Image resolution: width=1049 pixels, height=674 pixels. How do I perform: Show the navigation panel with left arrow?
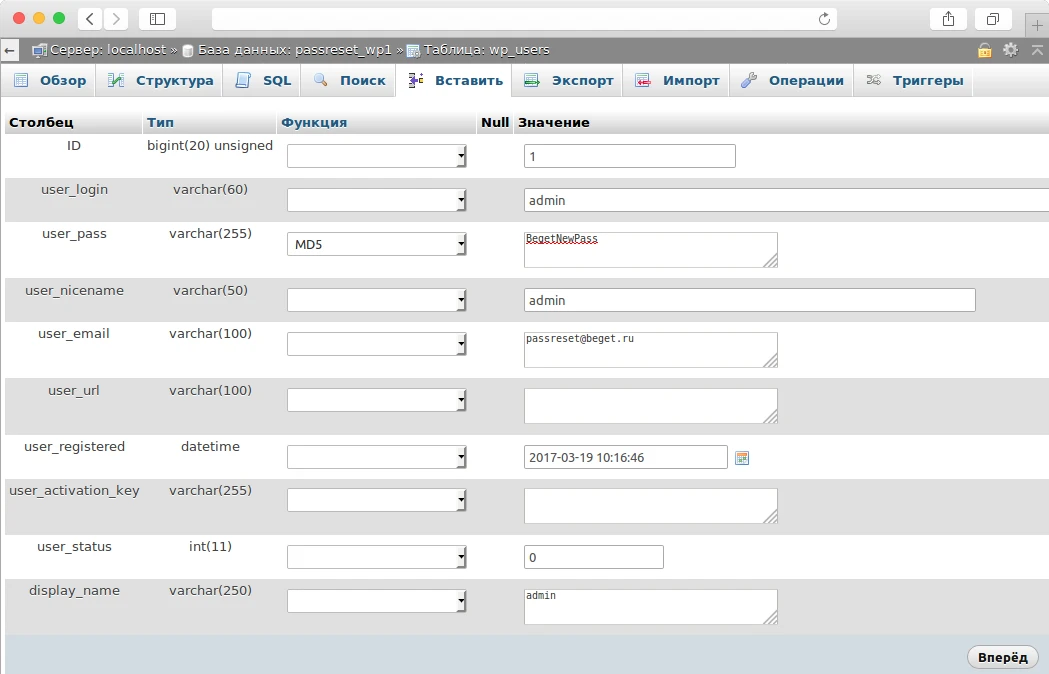coord(10,50)
